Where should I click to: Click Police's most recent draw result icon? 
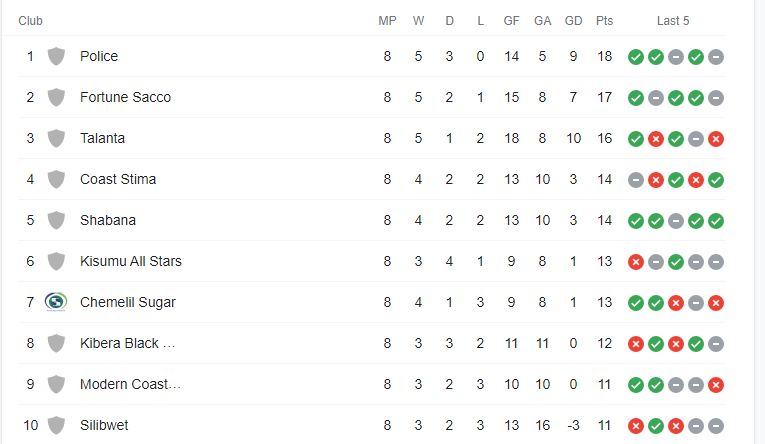716,57
